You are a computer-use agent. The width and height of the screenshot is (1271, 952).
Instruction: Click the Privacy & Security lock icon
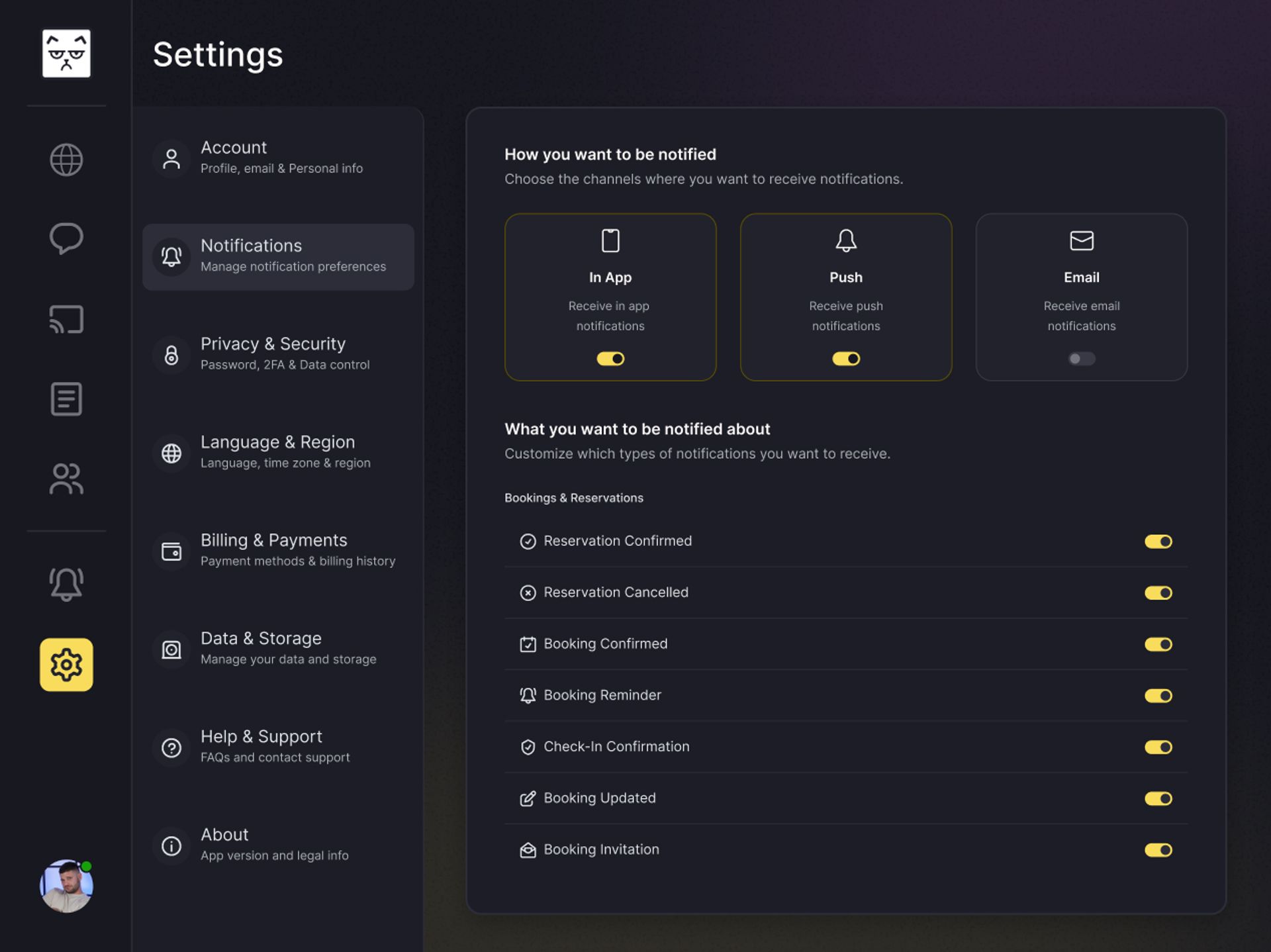171,355
